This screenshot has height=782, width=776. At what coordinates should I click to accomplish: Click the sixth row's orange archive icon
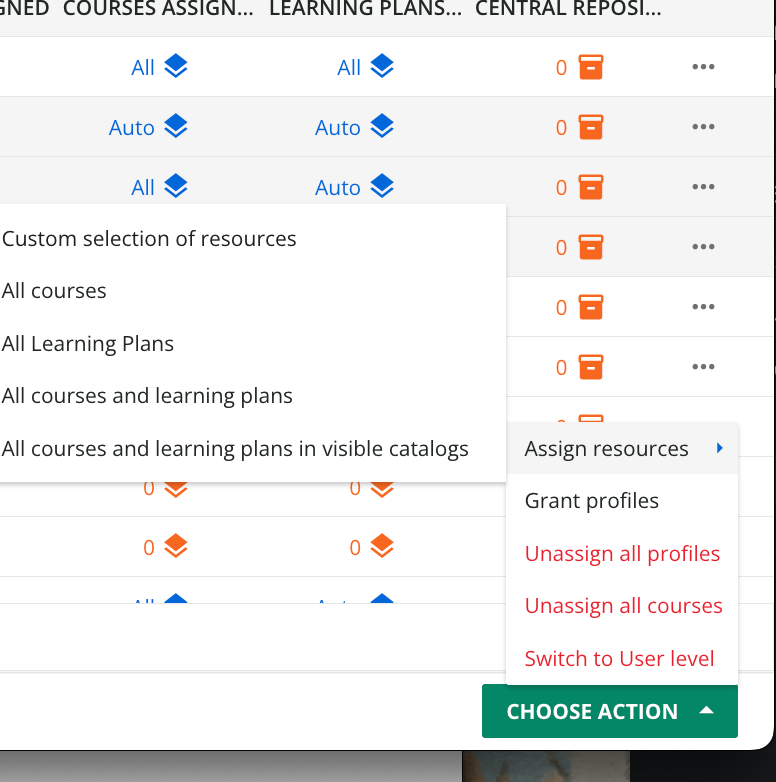pos(591,367)
